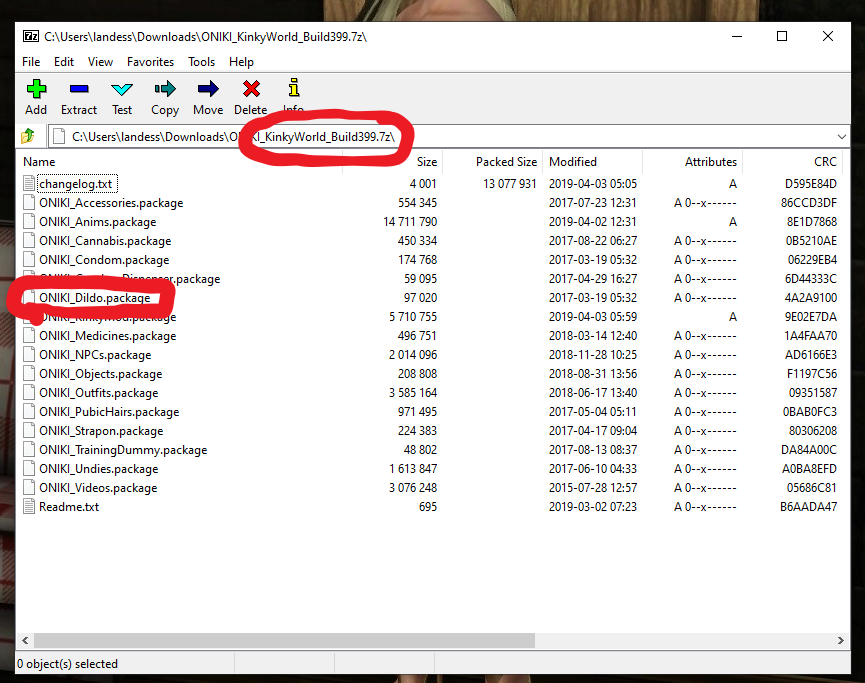Open the Favorites menu
865x683 pixels.
click(x=150, y=62)
